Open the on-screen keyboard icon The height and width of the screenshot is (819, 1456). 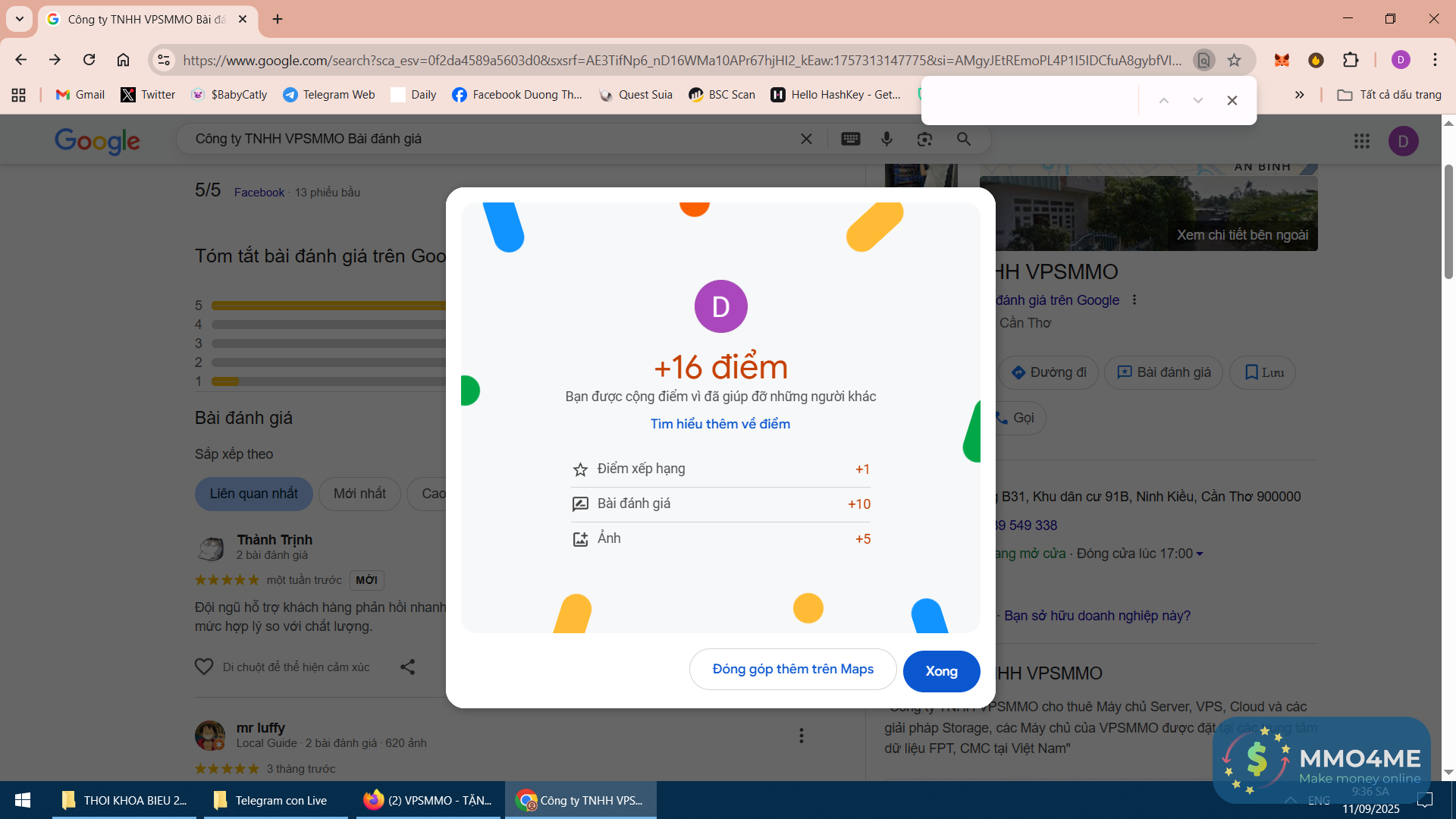[x=850, y=139]
